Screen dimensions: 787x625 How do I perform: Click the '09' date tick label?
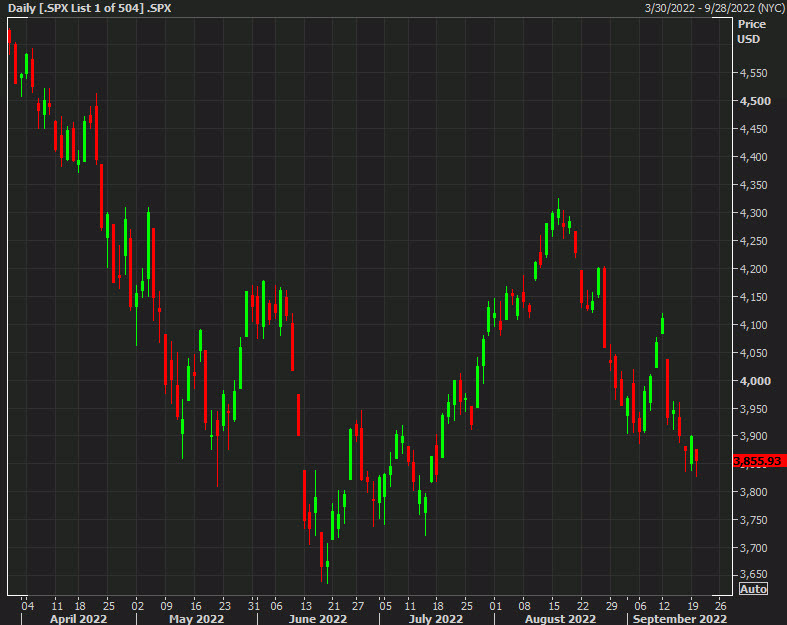tap(167, 606)
